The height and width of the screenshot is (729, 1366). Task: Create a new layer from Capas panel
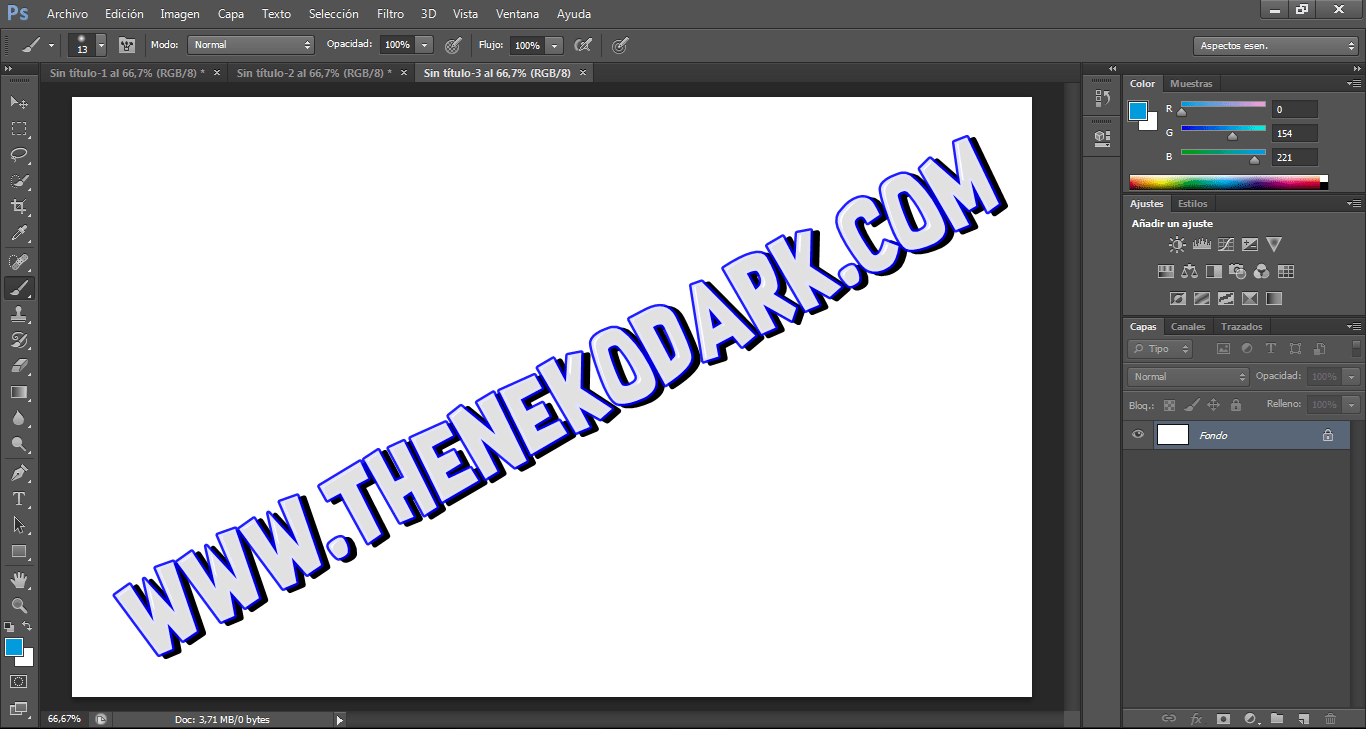click(x=1303, y=718)
